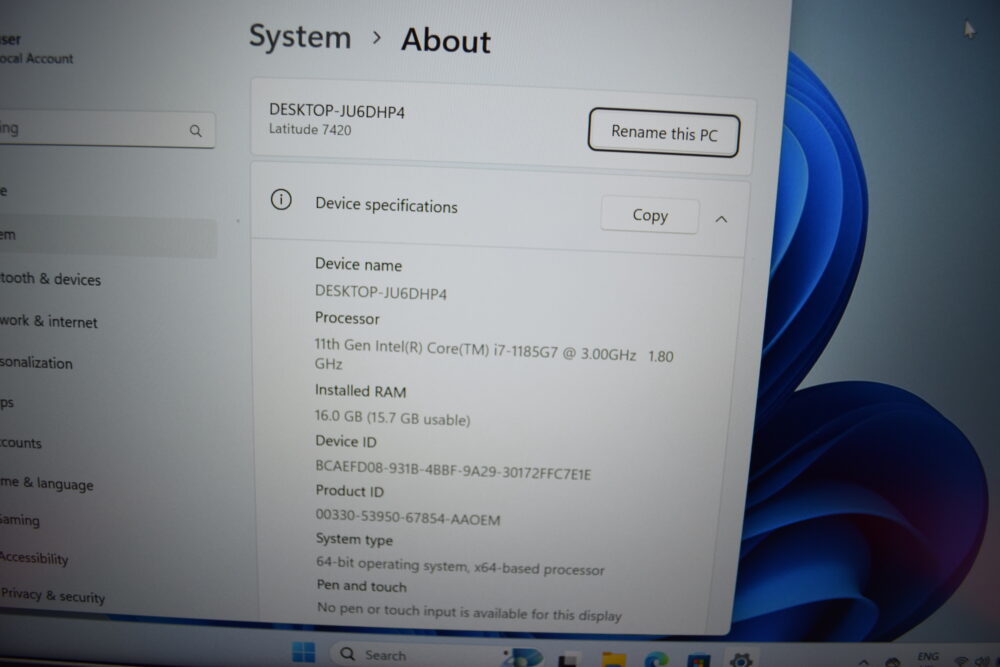Viewport: 1000px width, 667px height.
Task: Go back to System in the breadcrumb
Action: click(300, 36)
